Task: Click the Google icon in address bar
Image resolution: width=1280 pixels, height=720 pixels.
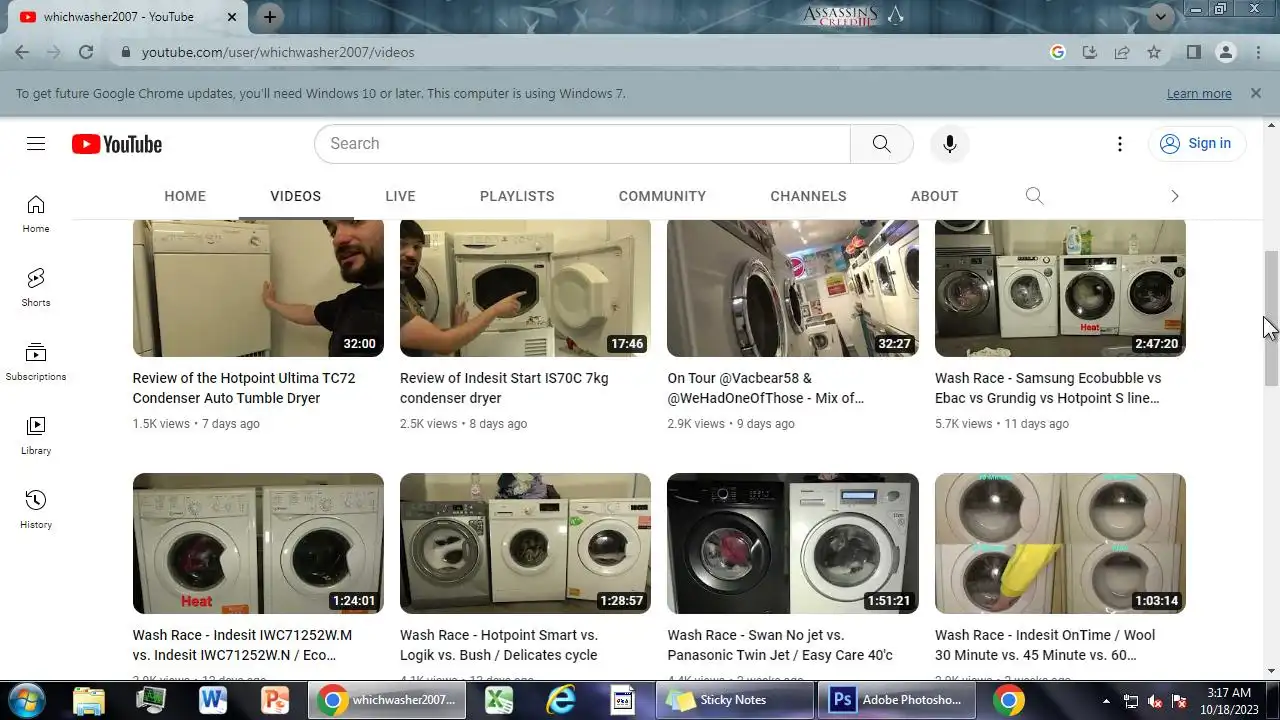Action: (x=1058, y=52)
